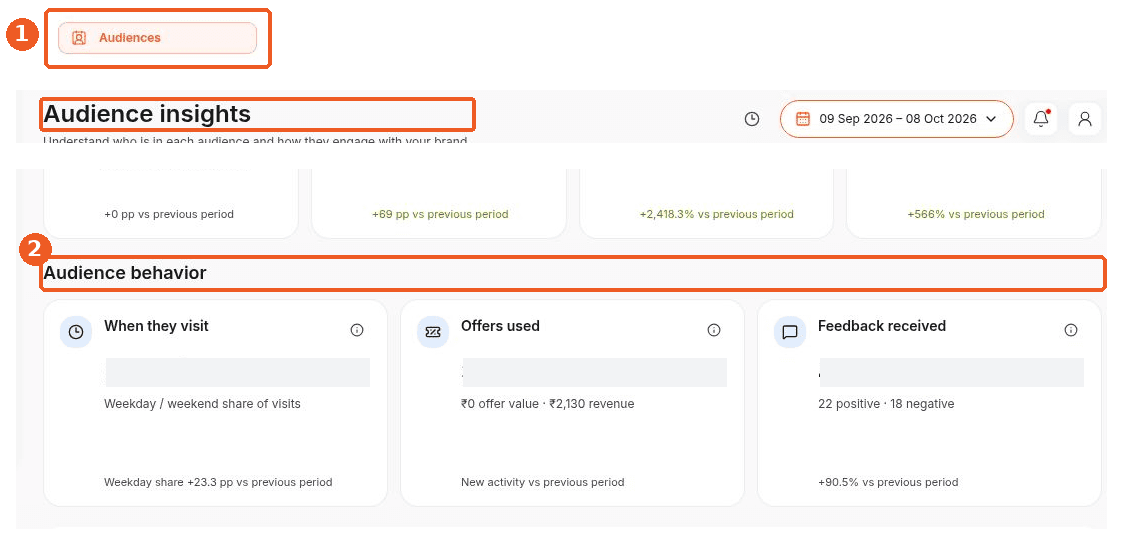Viewport: 1123px width, 549px height.
Task: Expand the date range chevron arrow
Action: pyautogui.click(x=991, y=119)
